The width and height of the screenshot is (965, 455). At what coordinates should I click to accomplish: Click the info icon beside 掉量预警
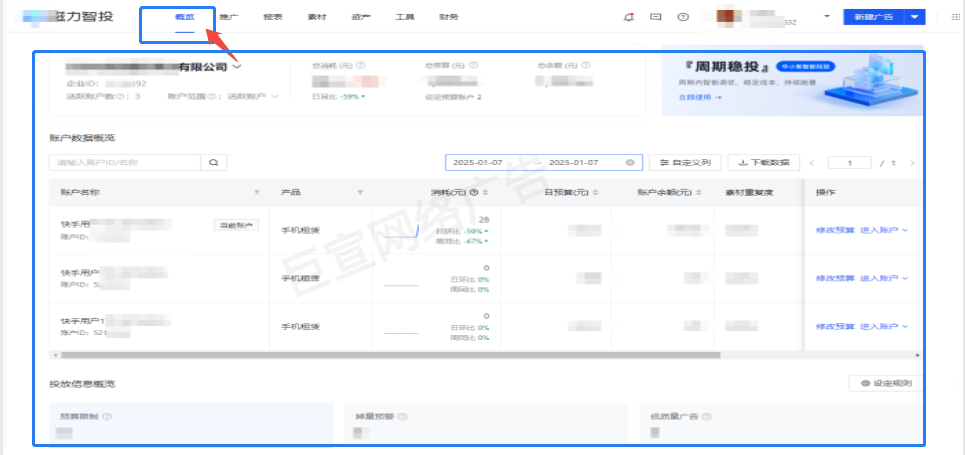pyautogui.click(x=402, y=417)
